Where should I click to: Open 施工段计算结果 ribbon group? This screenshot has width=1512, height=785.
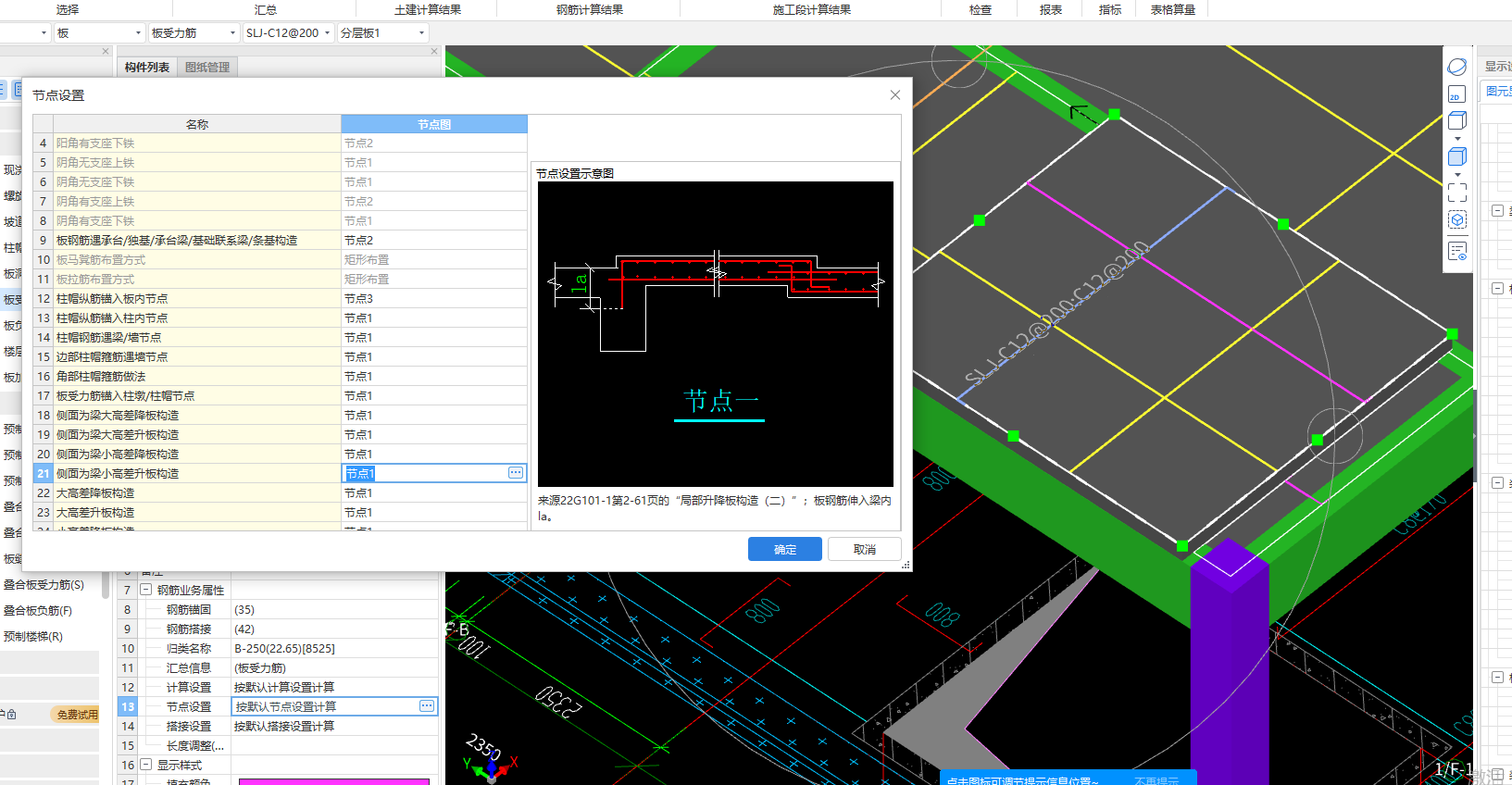[812, 9]
